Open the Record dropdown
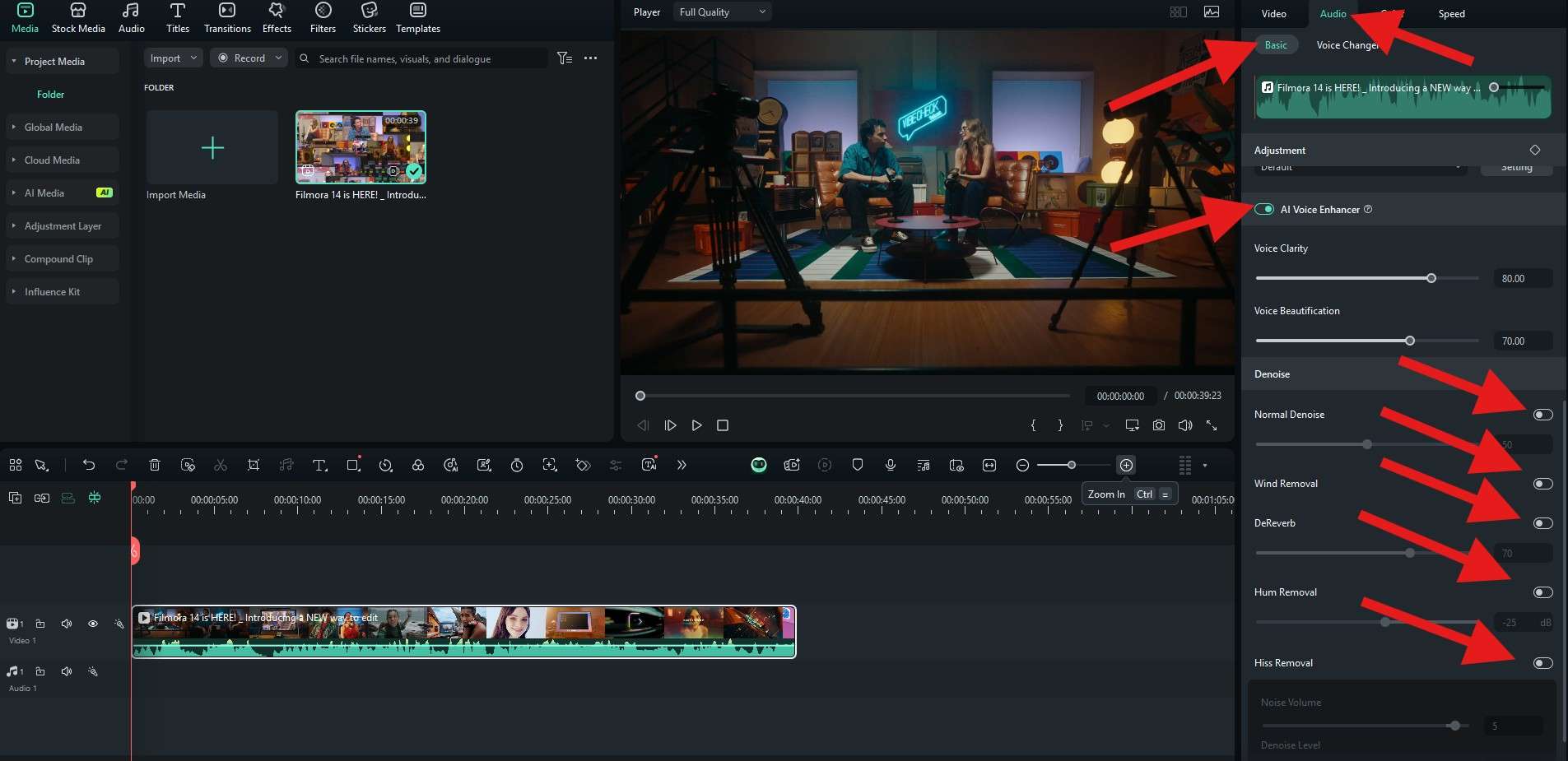Image resolution: width=1568 pixels, height=761 pixels. pos(248,58)
